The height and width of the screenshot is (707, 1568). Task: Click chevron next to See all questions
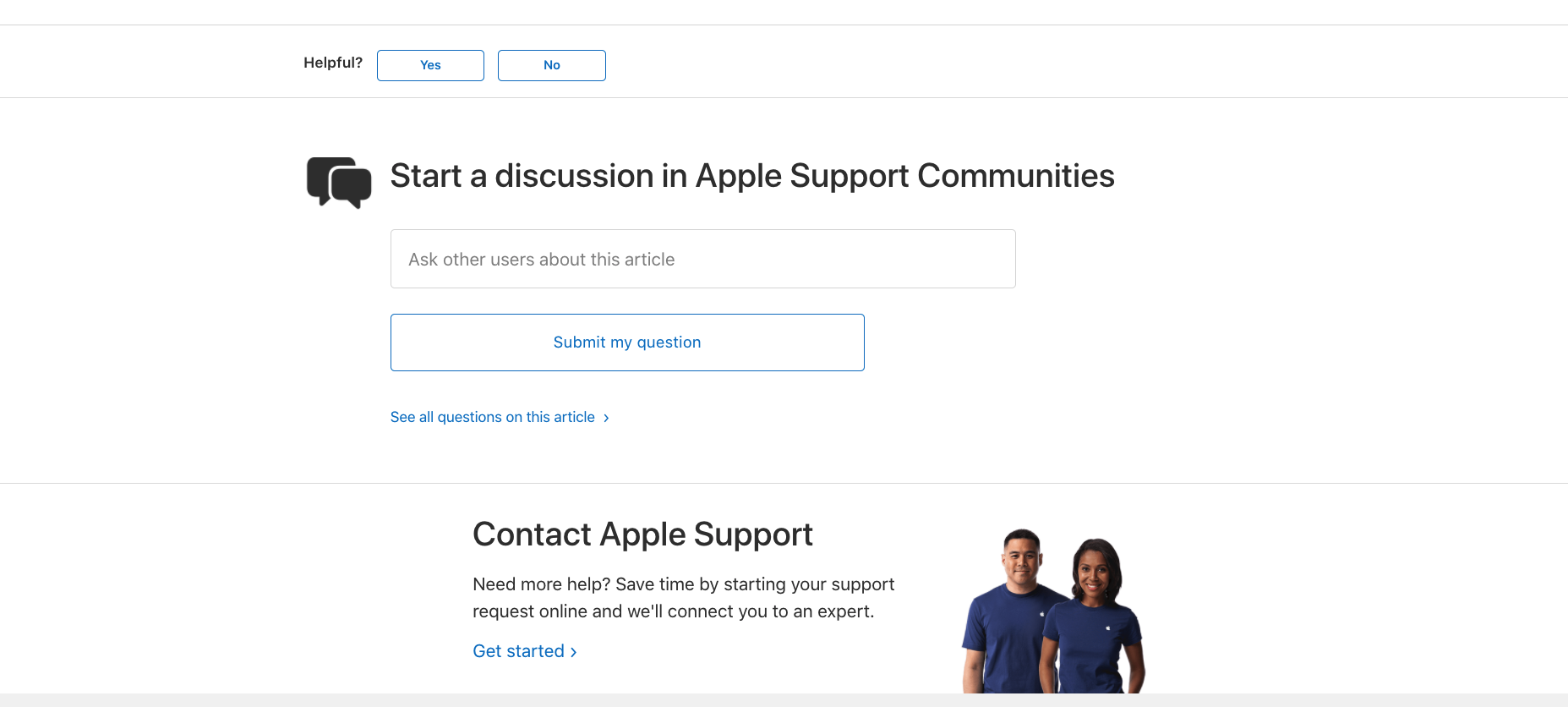(606, 418)
